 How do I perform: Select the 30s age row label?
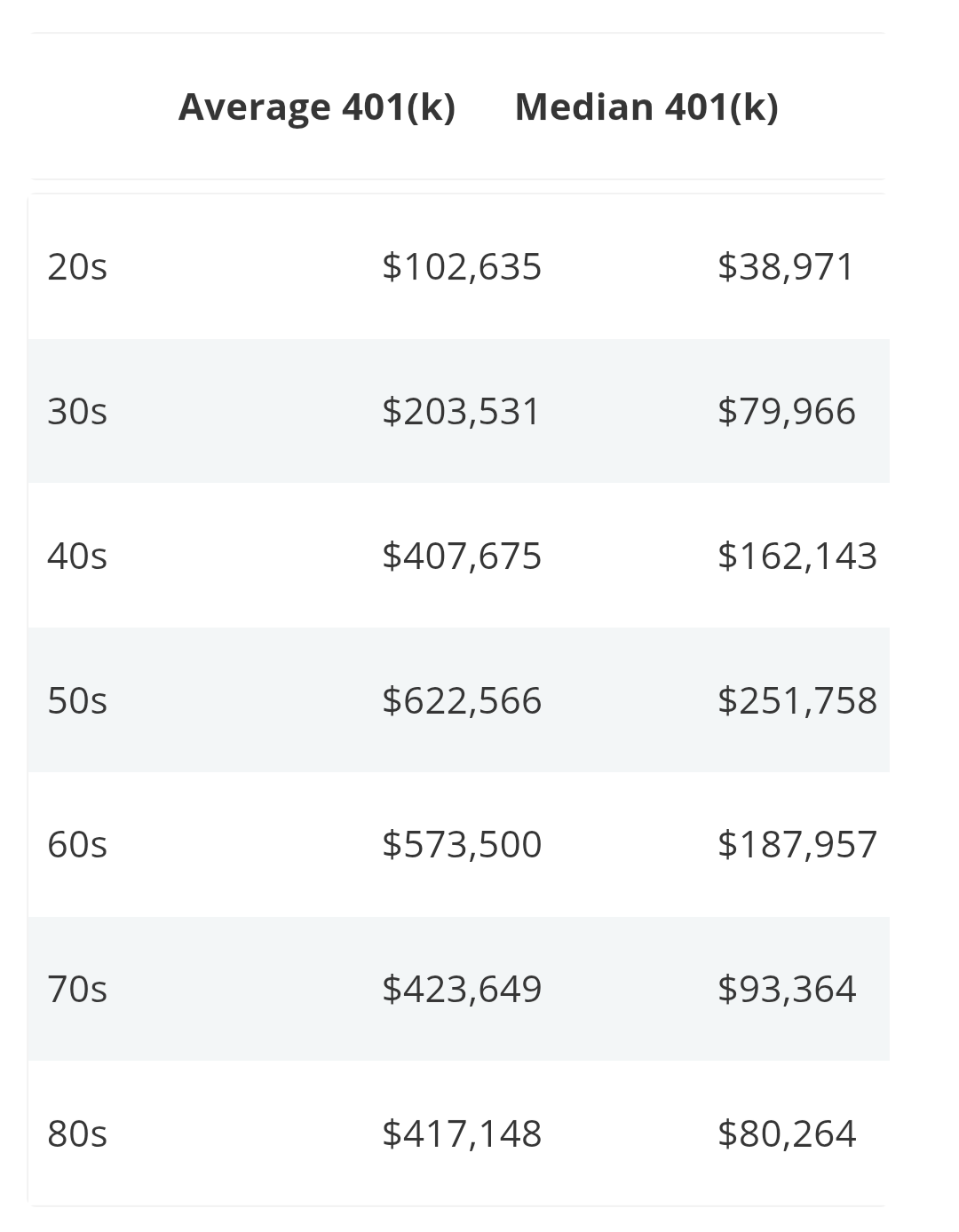(77, 412)
